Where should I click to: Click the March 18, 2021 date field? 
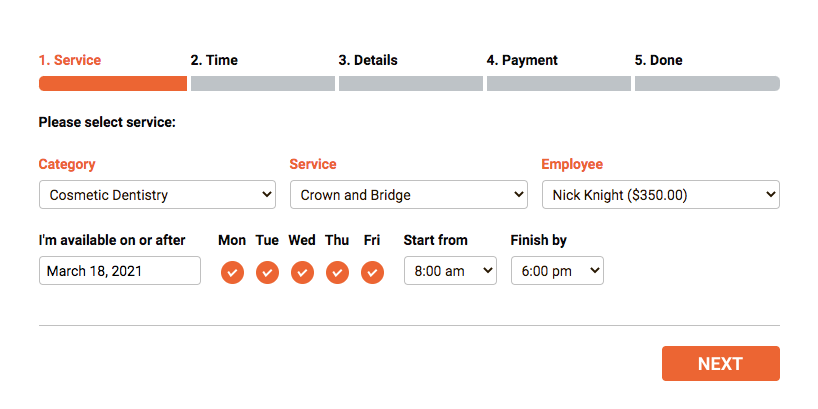(x=119, y=270)
